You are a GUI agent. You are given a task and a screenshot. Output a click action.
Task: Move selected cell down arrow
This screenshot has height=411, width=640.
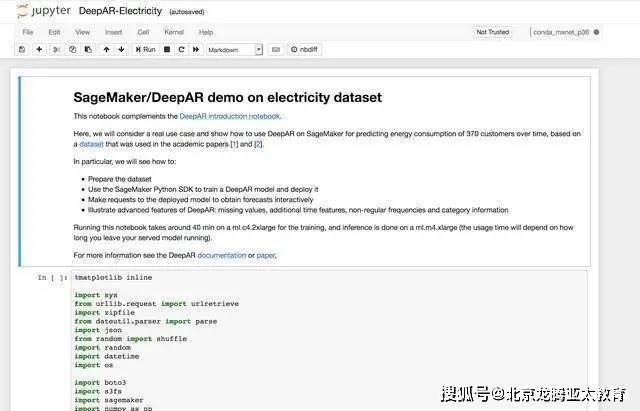click(122, 49)
